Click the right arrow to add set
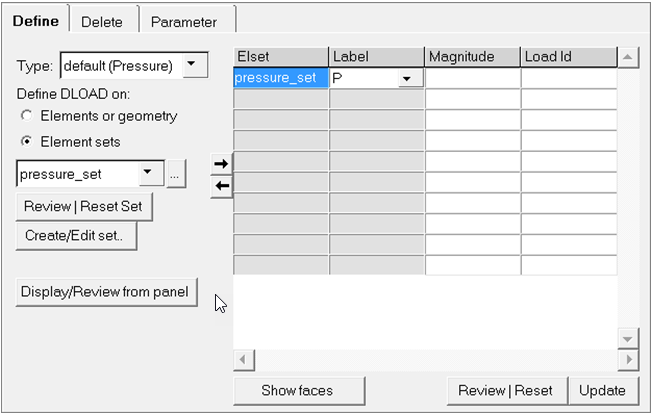653x414 pixels. pos(222,163)
